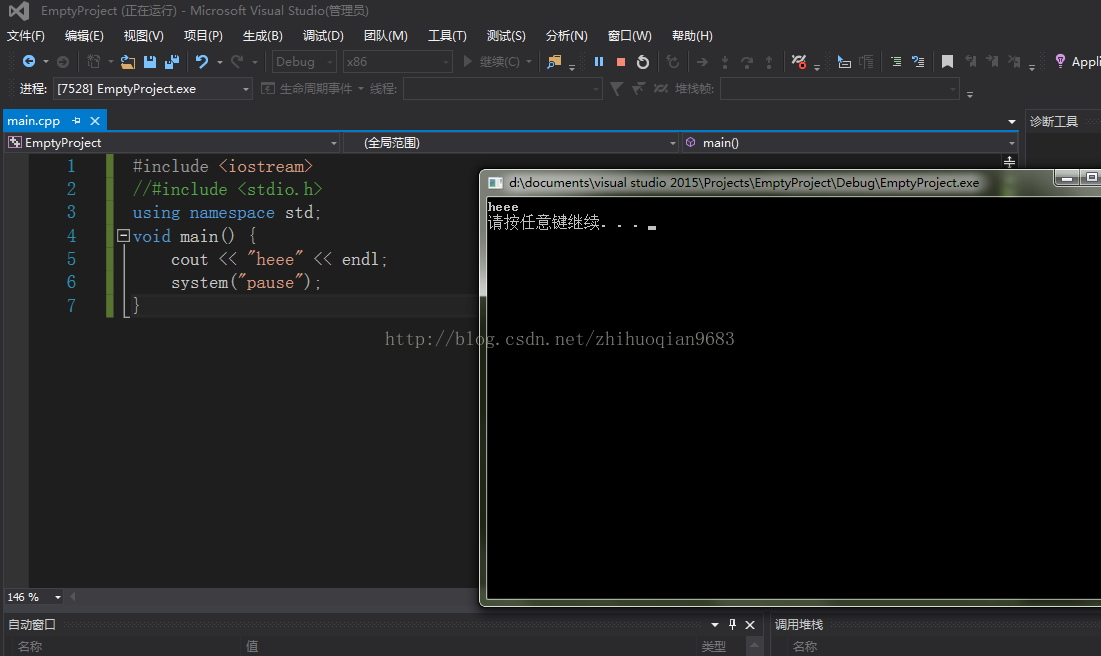Image resolution: width=1101 pixels, height=656 pixels.
Task: Open the Team menu
Action: click(385, 36)
